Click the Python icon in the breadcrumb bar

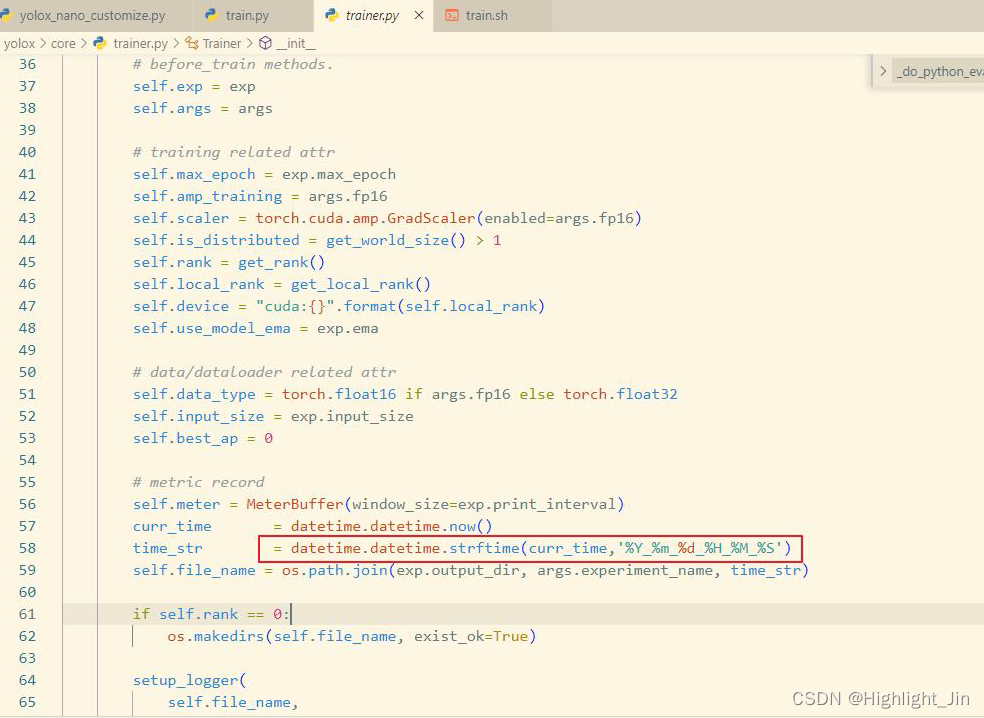click(100, 43)
